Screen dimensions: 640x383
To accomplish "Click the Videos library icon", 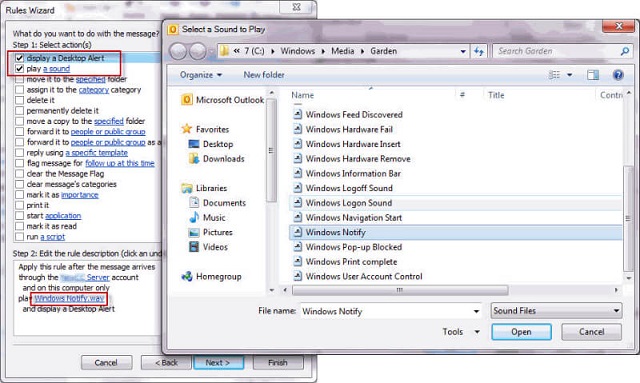I will point(194,247).
